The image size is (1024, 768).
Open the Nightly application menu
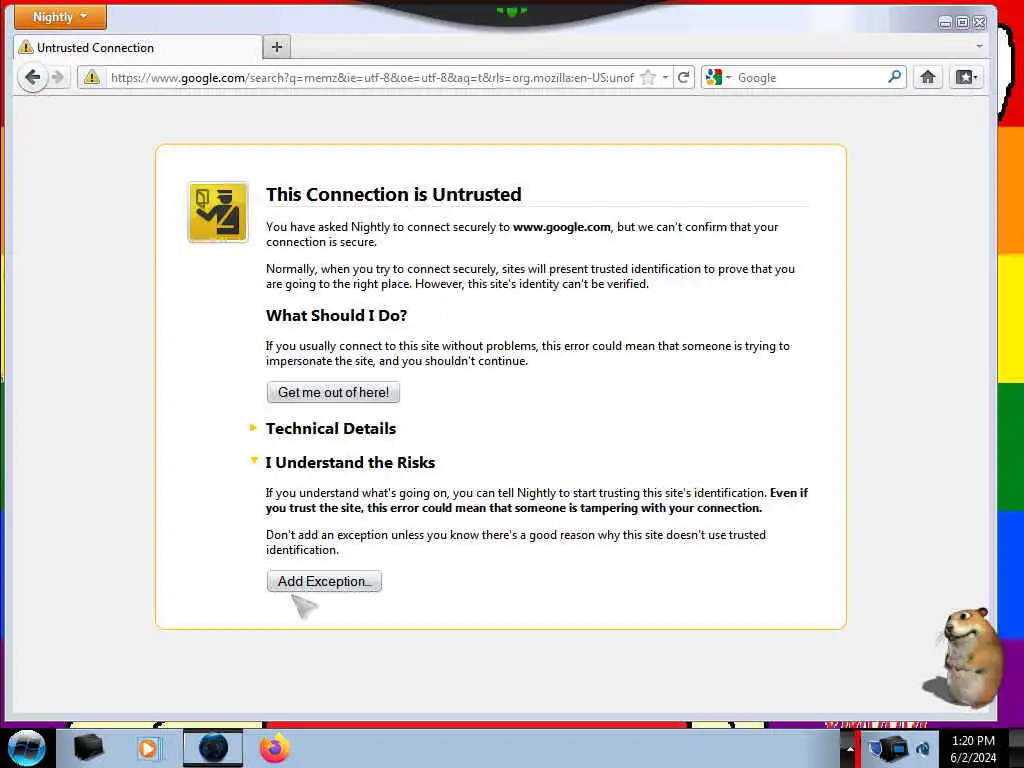tap(60, 17)
